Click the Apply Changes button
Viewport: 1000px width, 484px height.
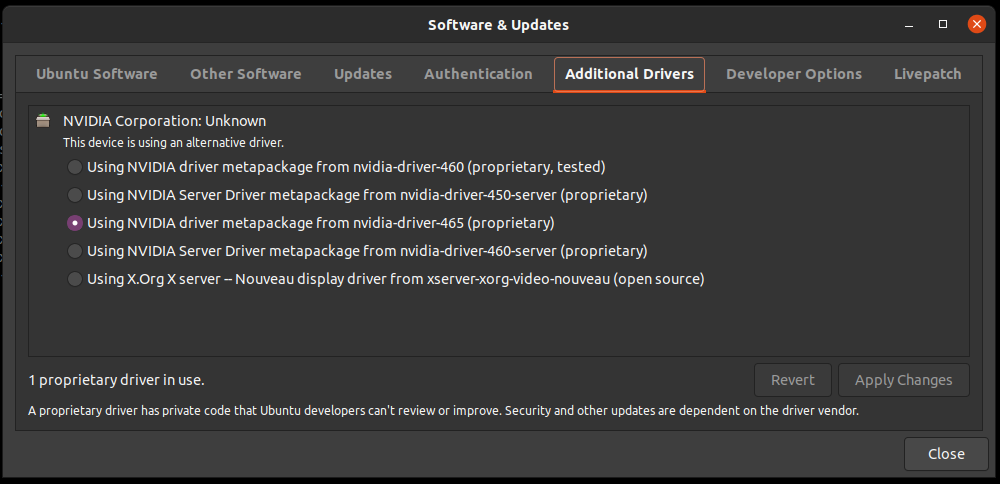903,380
